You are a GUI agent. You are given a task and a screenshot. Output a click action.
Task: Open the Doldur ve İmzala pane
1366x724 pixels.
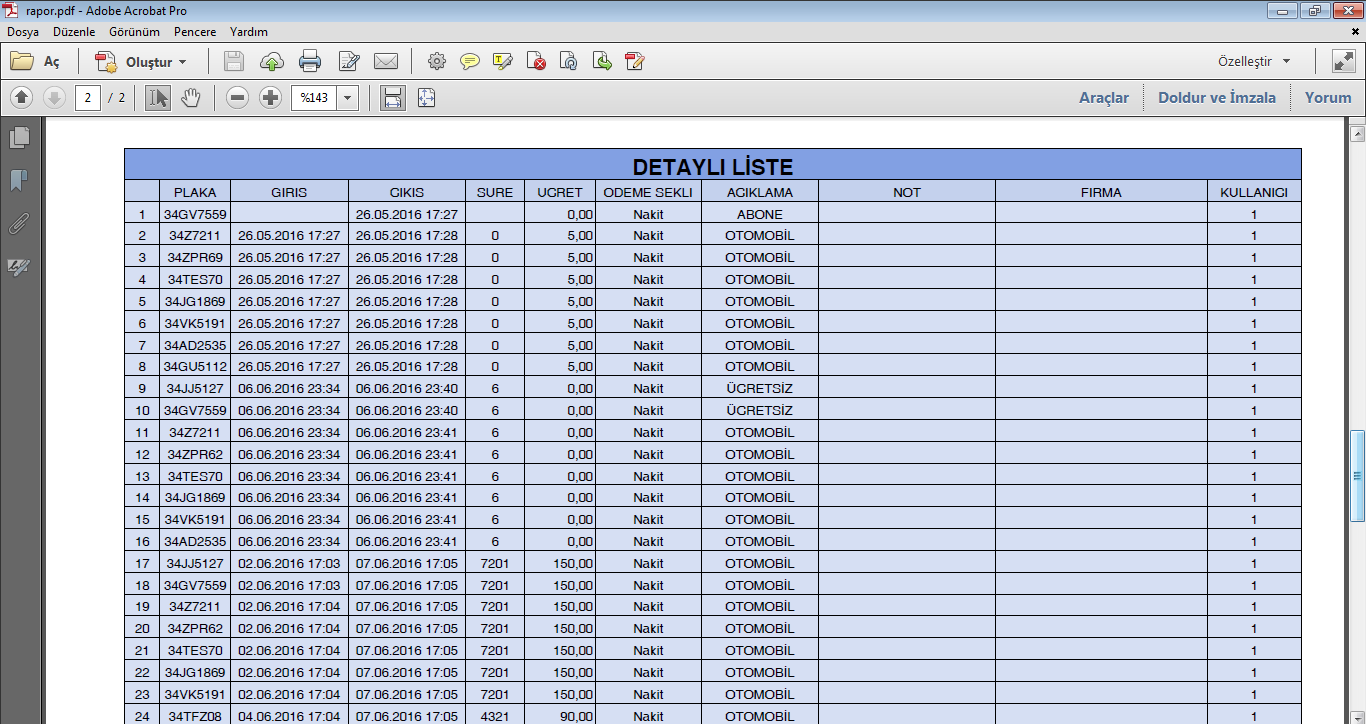[x=1216, y=98]
